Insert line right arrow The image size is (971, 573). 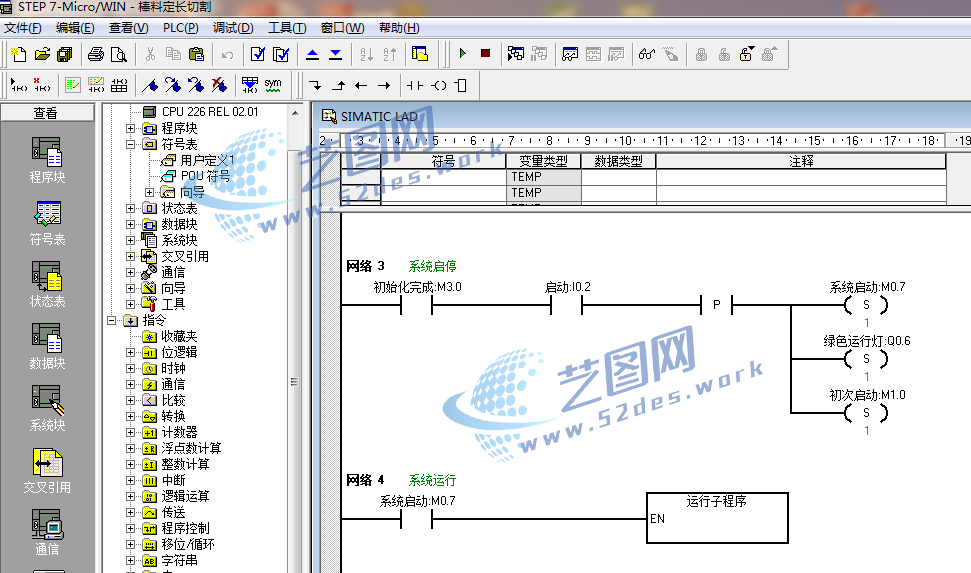click(384, 85)
